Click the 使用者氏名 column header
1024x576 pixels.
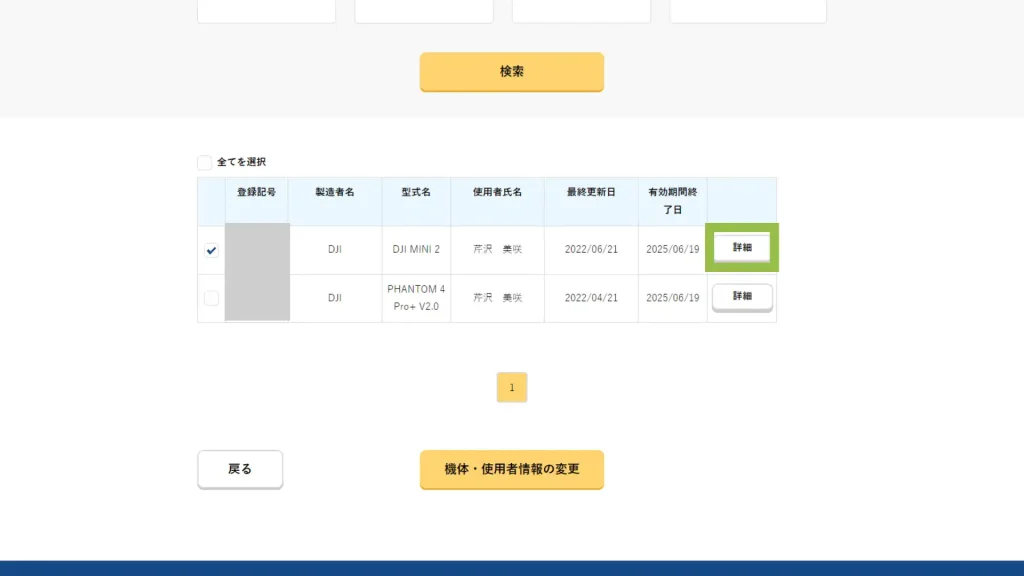497,192
